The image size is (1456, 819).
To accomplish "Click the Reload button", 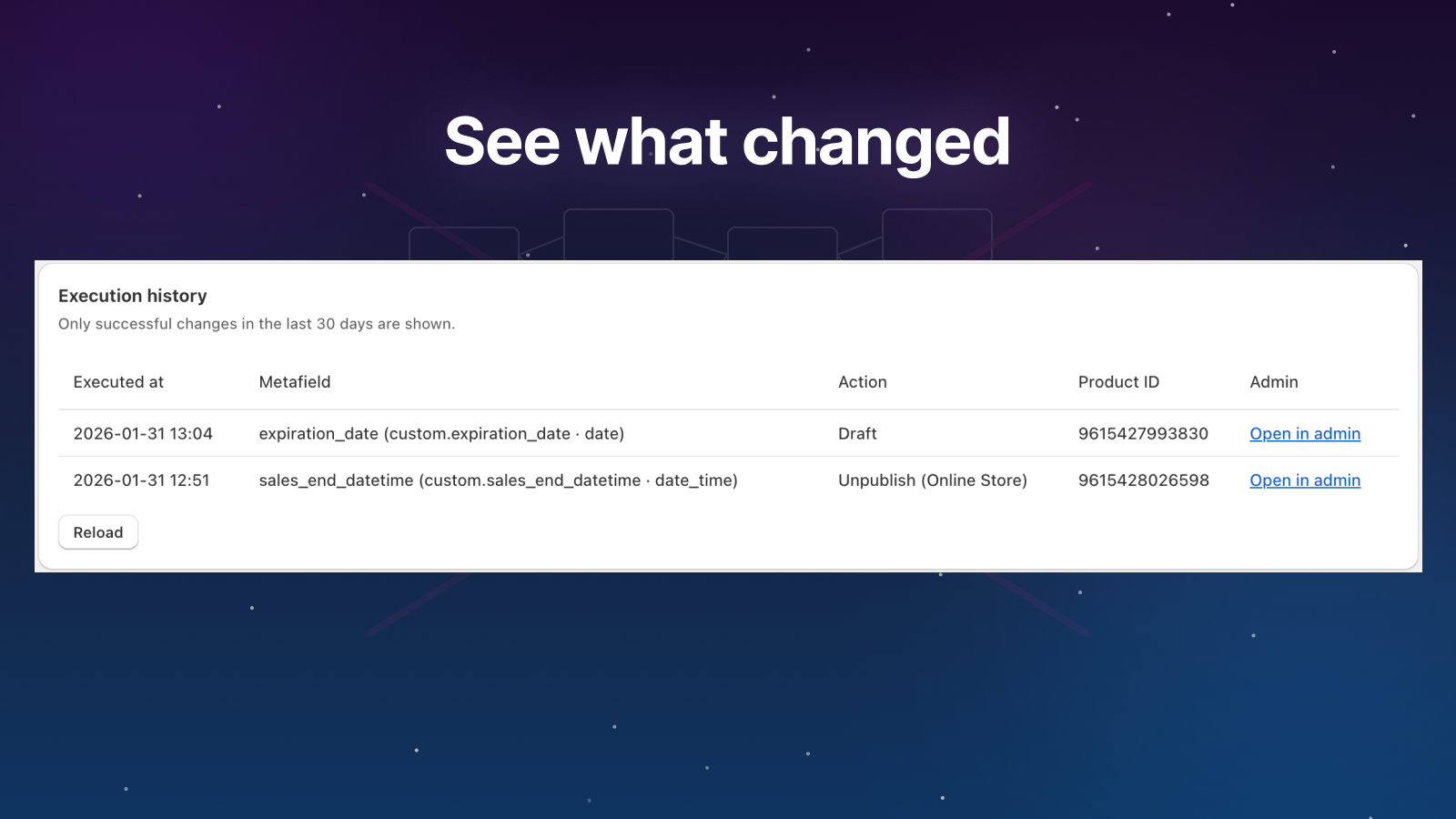I will point(98,532).
